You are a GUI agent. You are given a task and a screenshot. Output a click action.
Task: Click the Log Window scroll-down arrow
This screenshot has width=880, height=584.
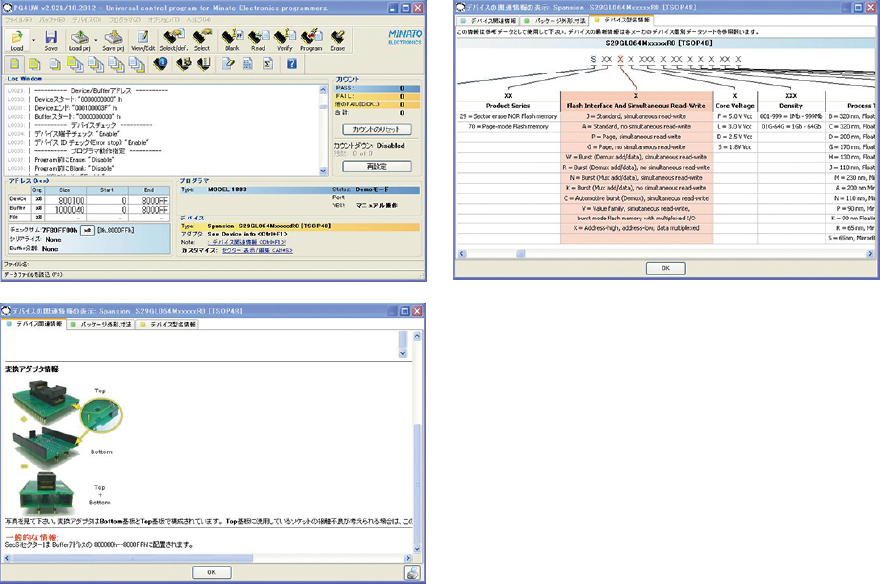point(323,171)
